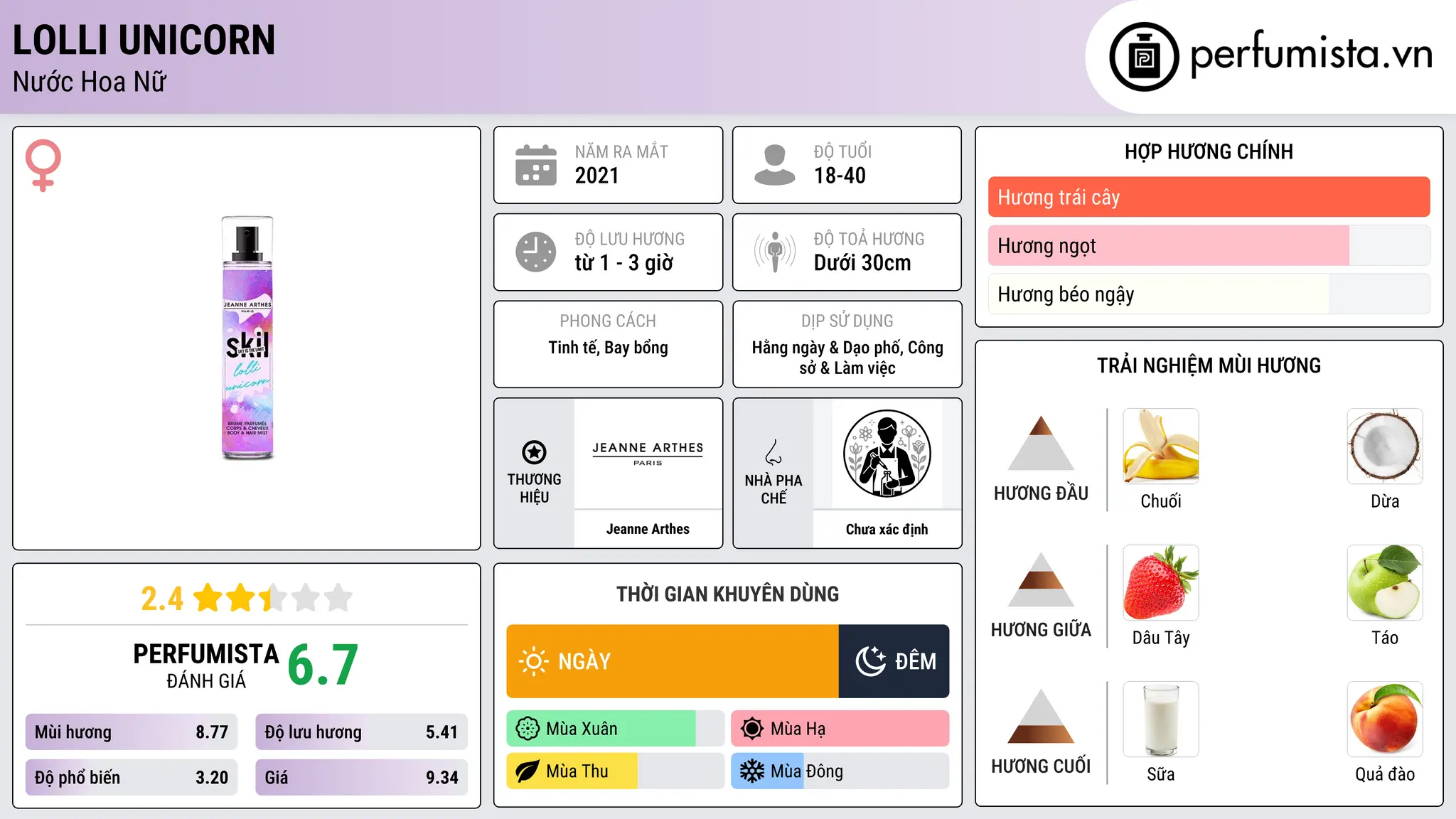Click the peach (Quả đào) note image

[x=1385, y=719]
